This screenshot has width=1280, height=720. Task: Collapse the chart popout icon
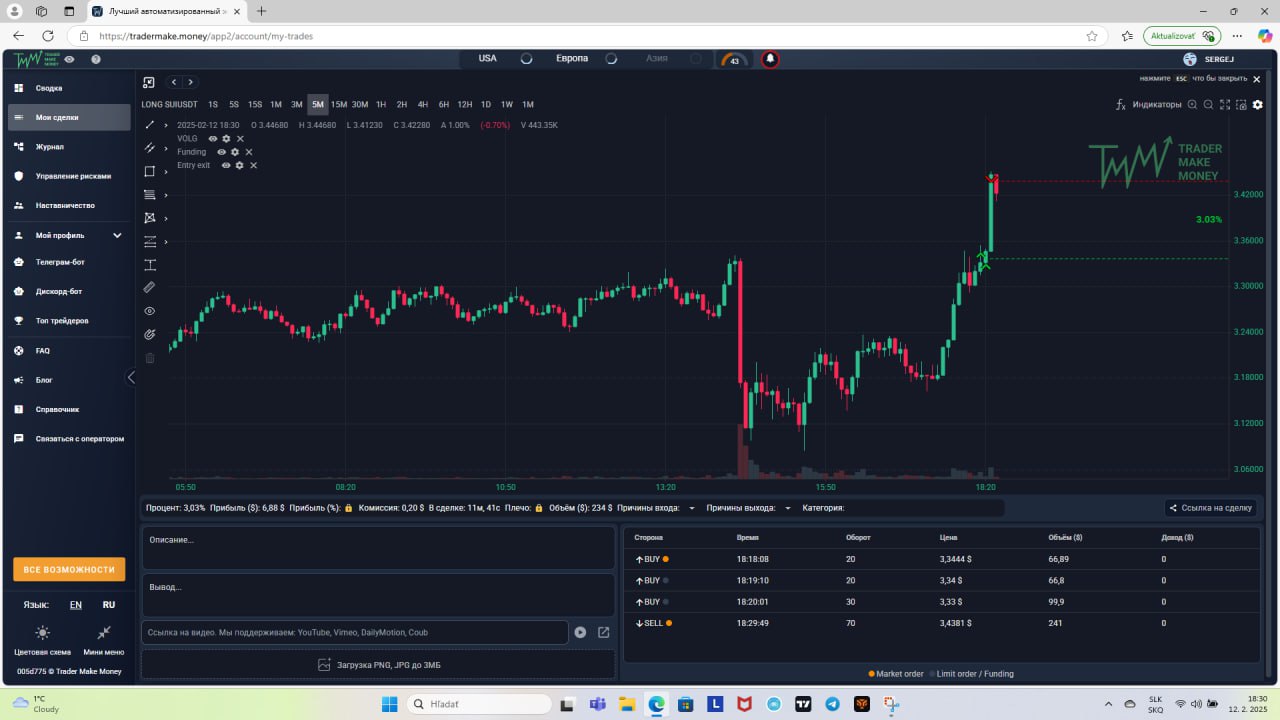149,82
